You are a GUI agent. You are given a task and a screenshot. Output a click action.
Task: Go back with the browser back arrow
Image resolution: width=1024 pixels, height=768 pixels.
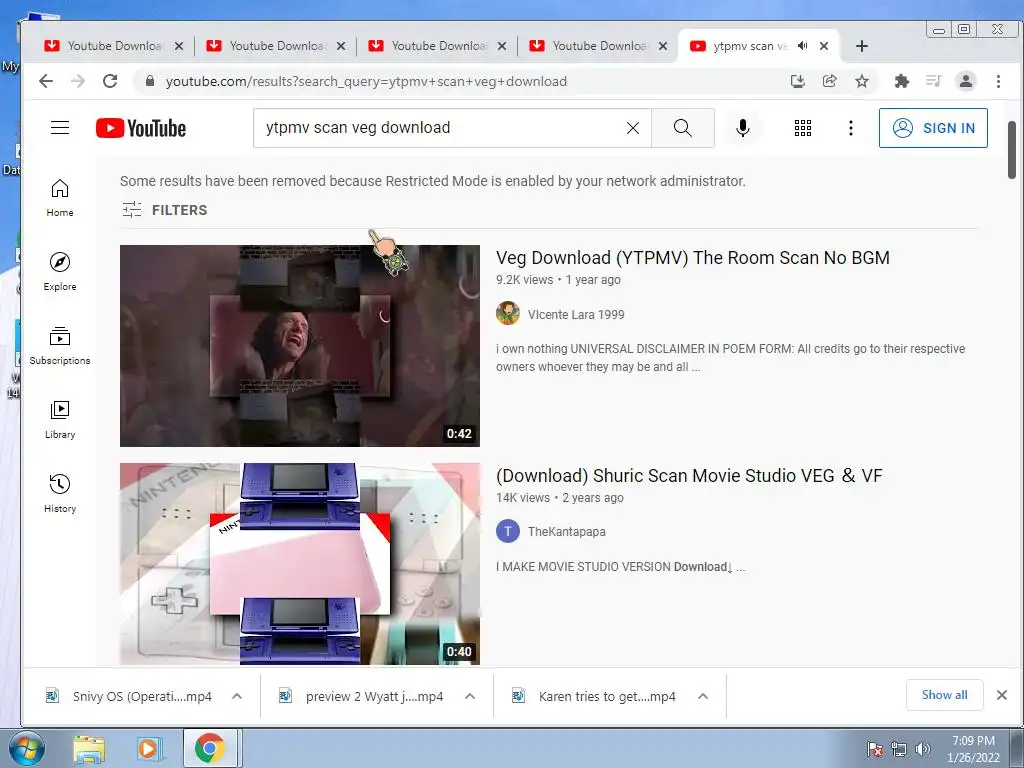[x=46, y=81]
